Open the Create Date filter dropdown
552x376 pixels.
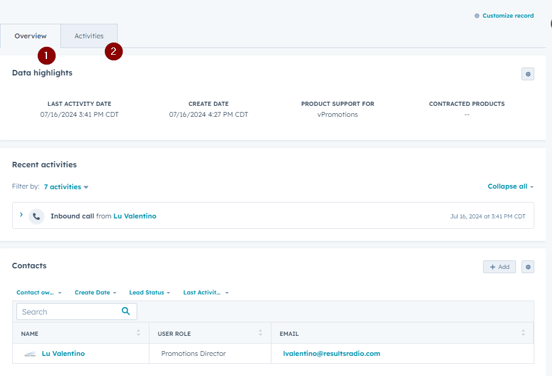[x=95, y=293]
